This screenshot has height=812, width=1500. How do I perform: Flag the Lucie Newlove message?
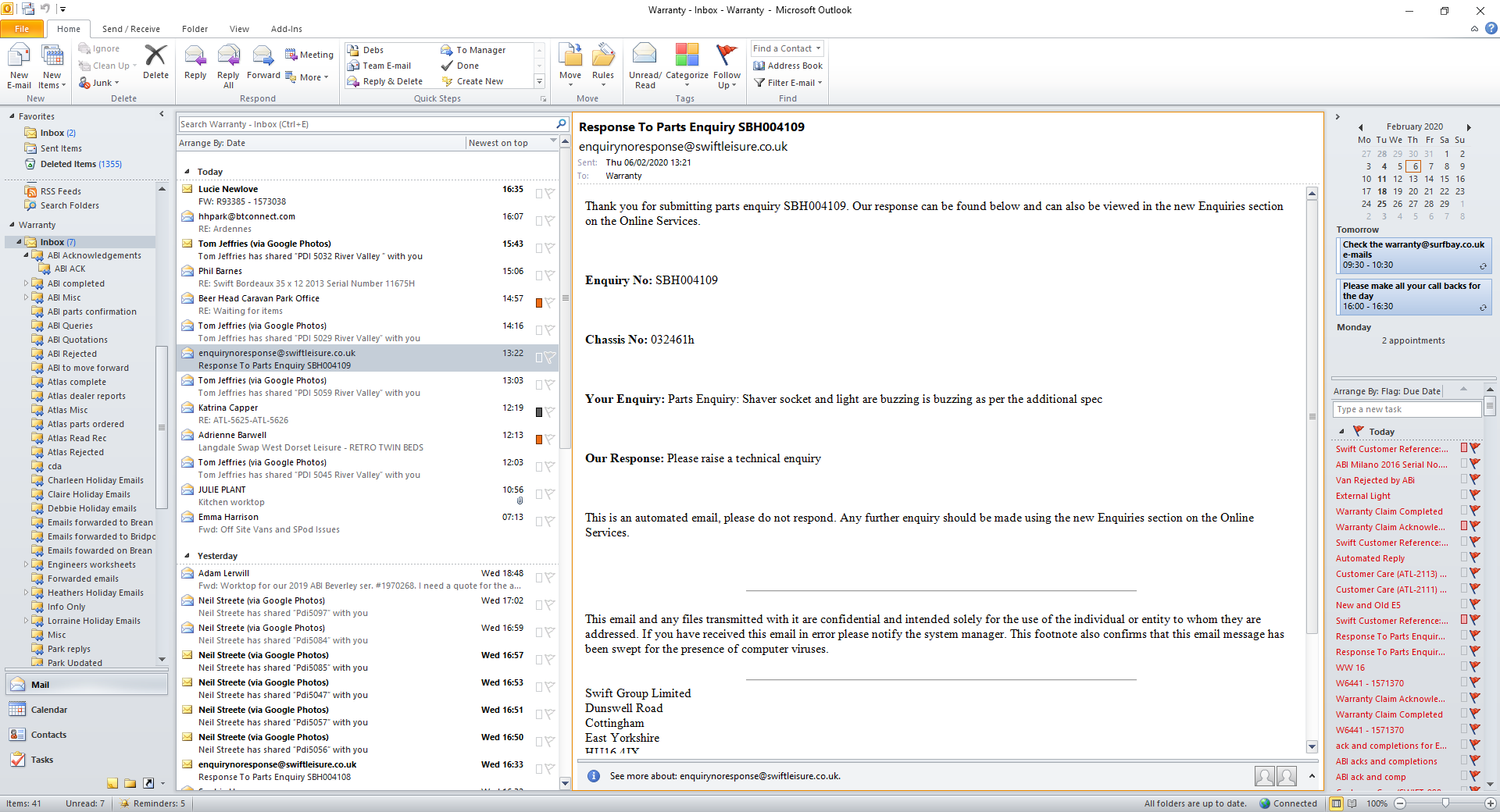coord(550,193)
